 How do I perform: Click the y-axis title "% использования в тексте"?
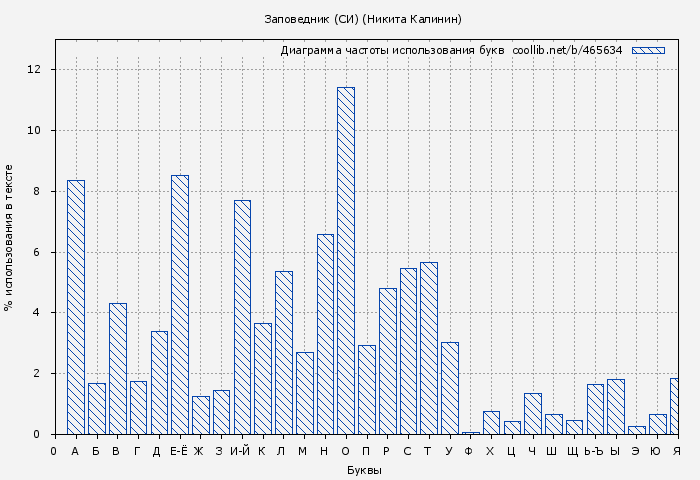tap(9, 238)
